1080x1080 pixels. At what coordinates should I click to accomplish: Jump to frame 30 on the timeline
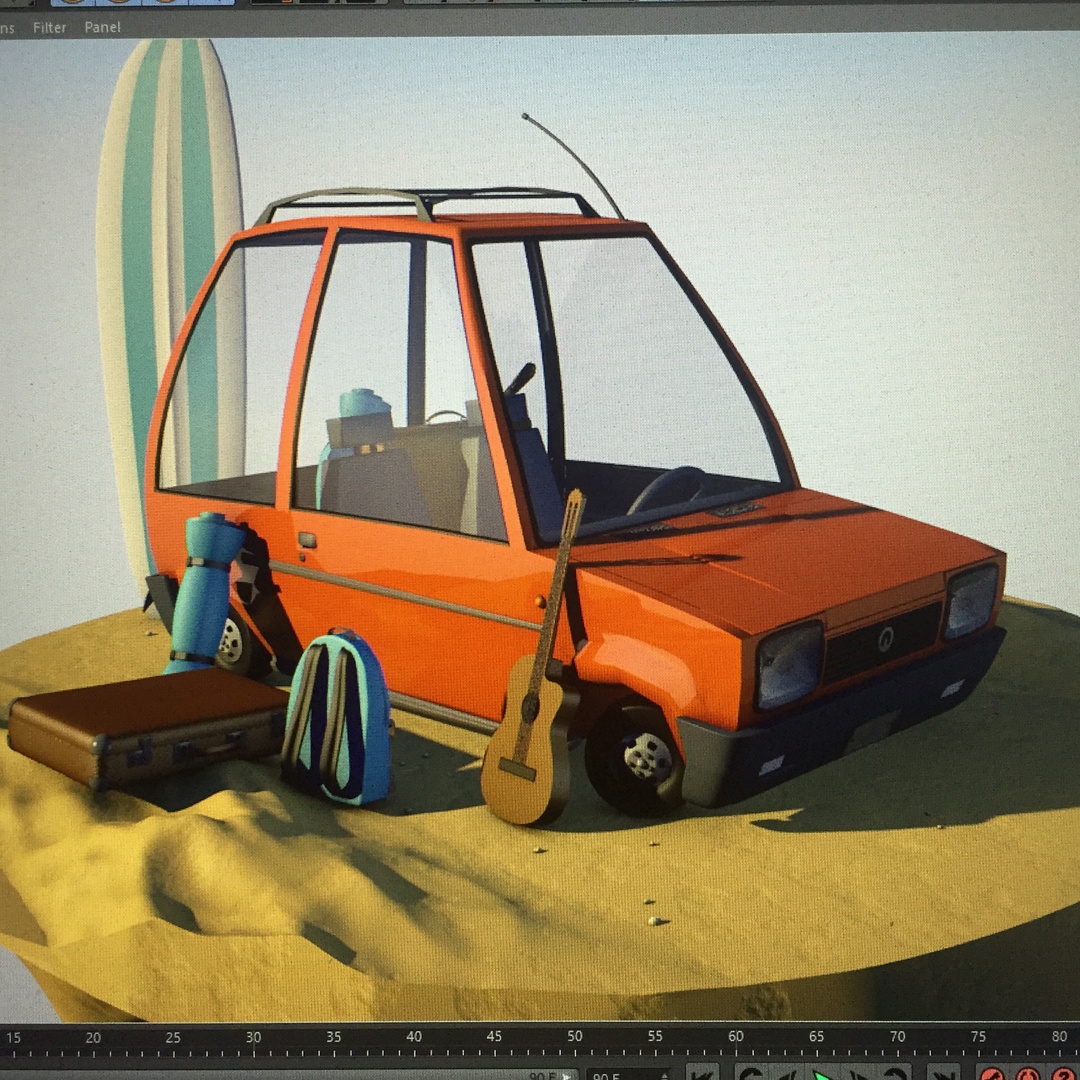pos(253,1037)
